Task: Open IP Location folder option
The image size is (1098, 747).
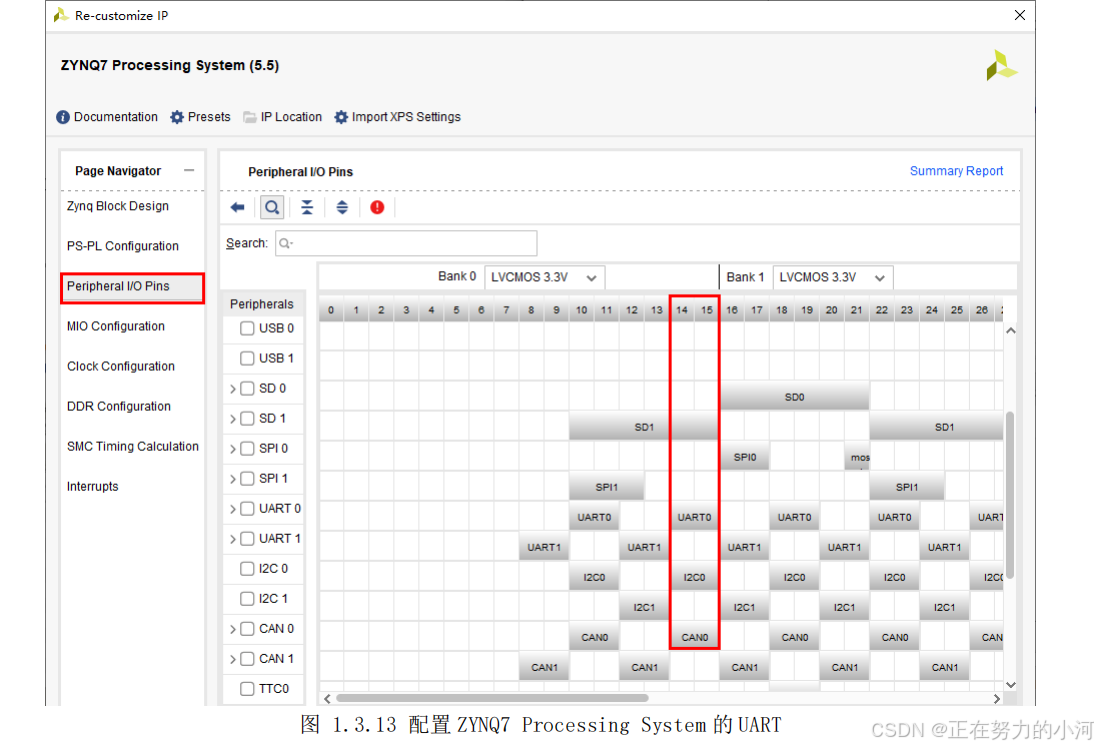Action: click(282, 117)
